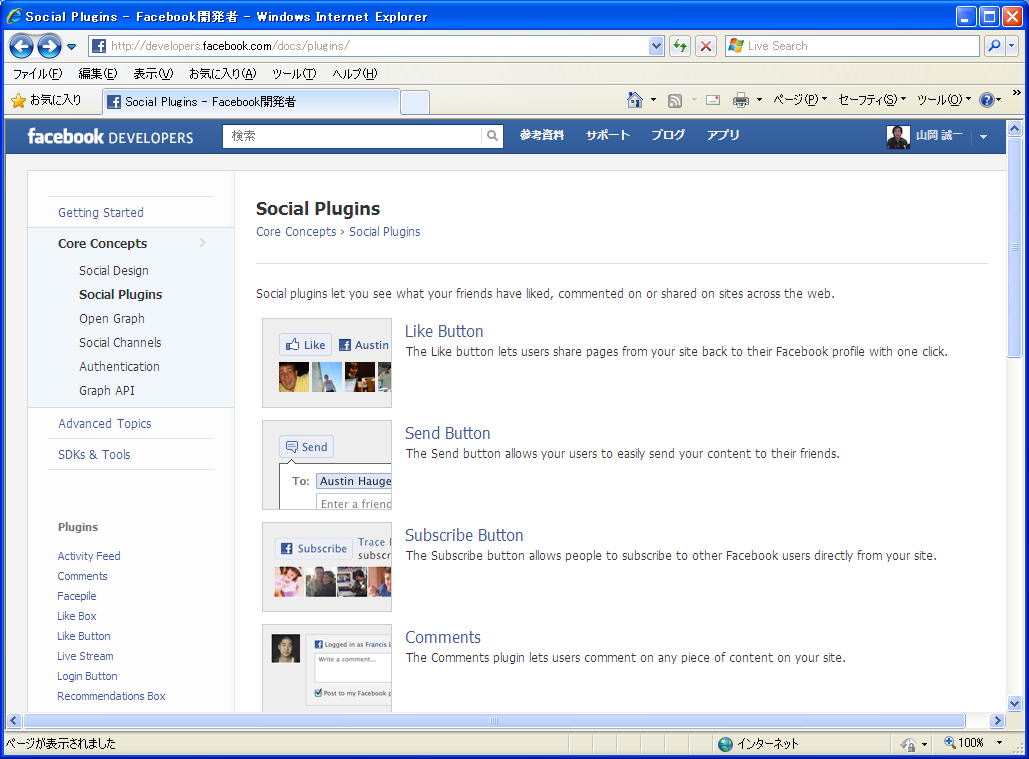Click the browser Back arrow button
The width and height of the screenshot is (1029, 759).
click(x=21, y=46)
